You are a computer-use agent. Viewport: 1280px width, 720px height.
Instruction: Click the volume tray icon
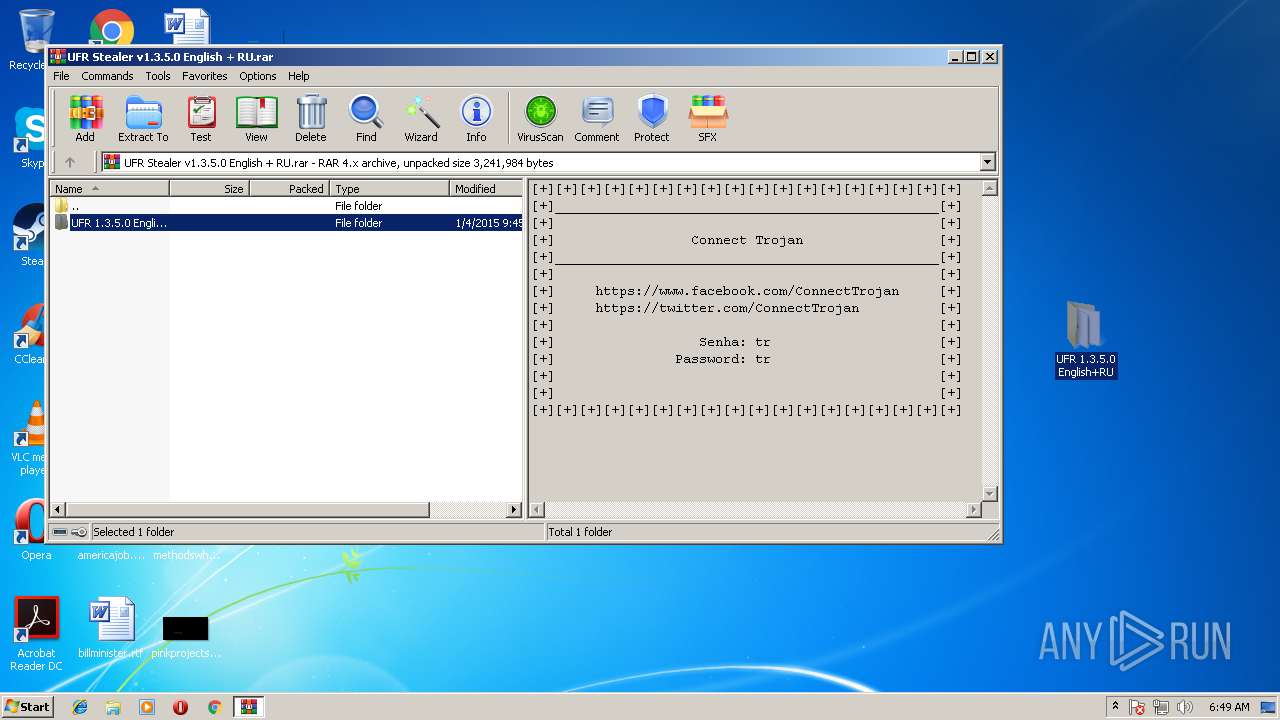pos(1185,707)
